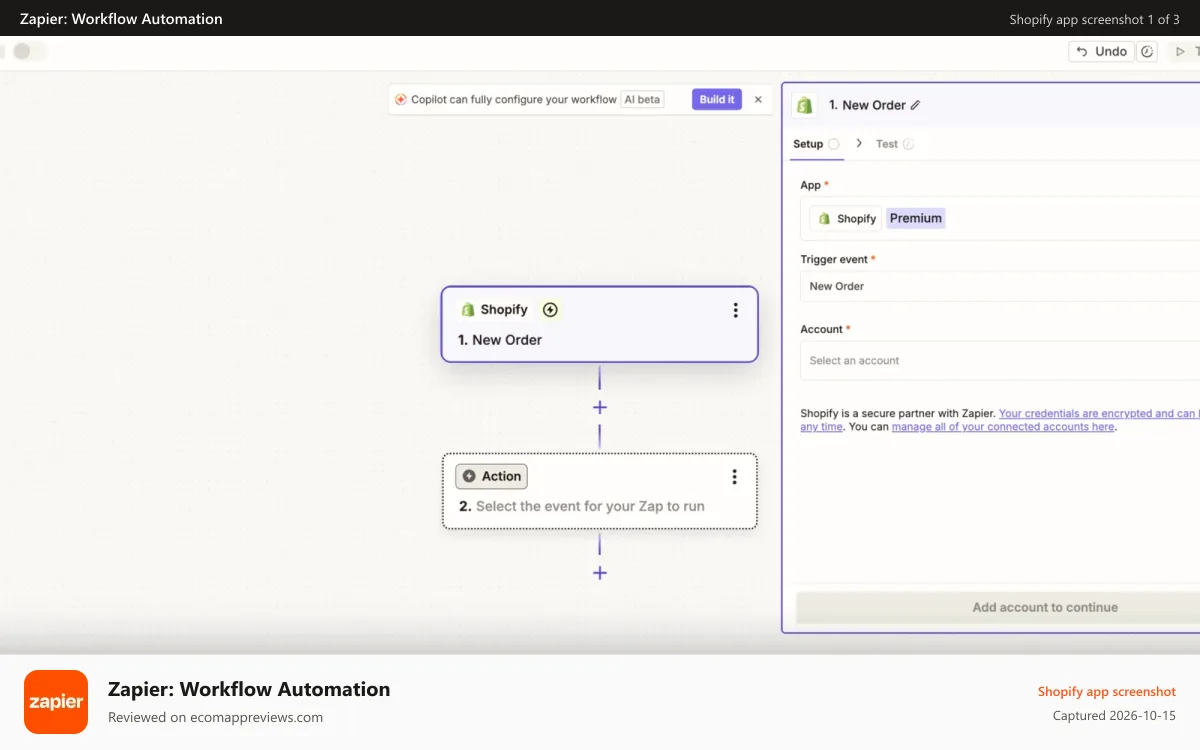Select the step 2 'Select the event' node
Image resolution: width=1200 pixels, height=750 pixels.
coord(600,491)
